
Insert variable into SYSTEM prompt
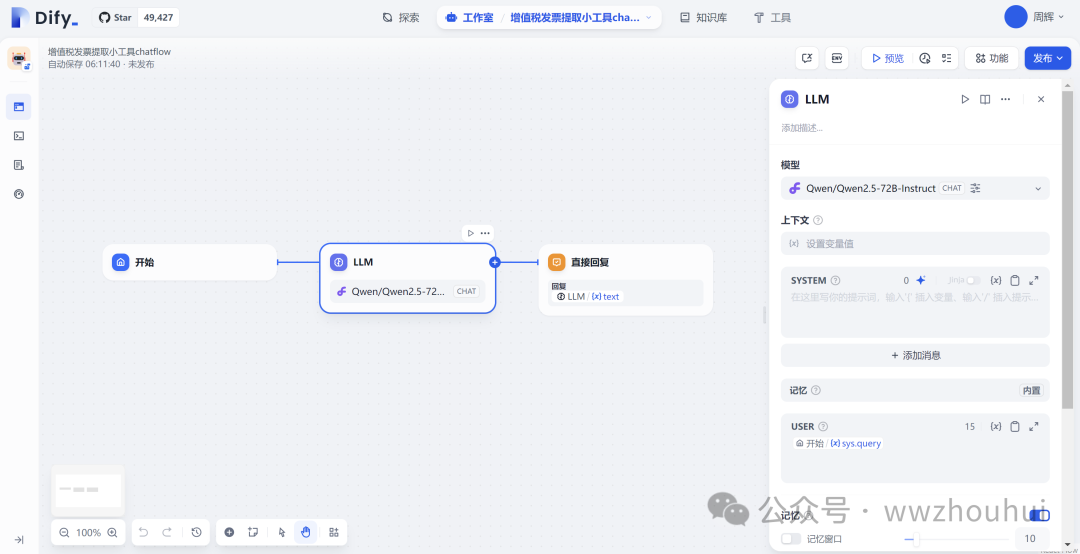pos(995,280)
